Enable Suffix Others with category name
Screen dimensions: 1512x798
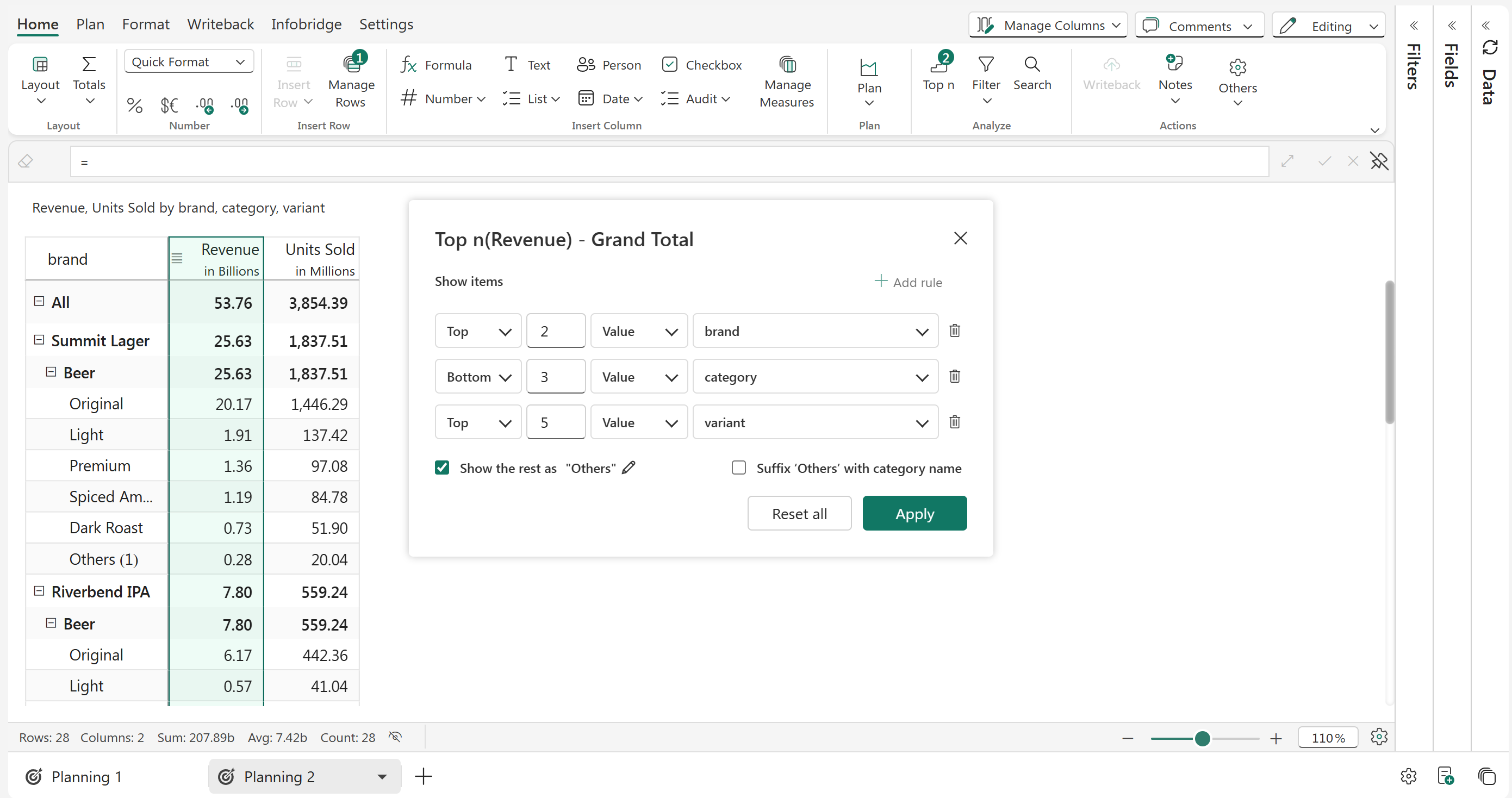[x=738, y=467]
